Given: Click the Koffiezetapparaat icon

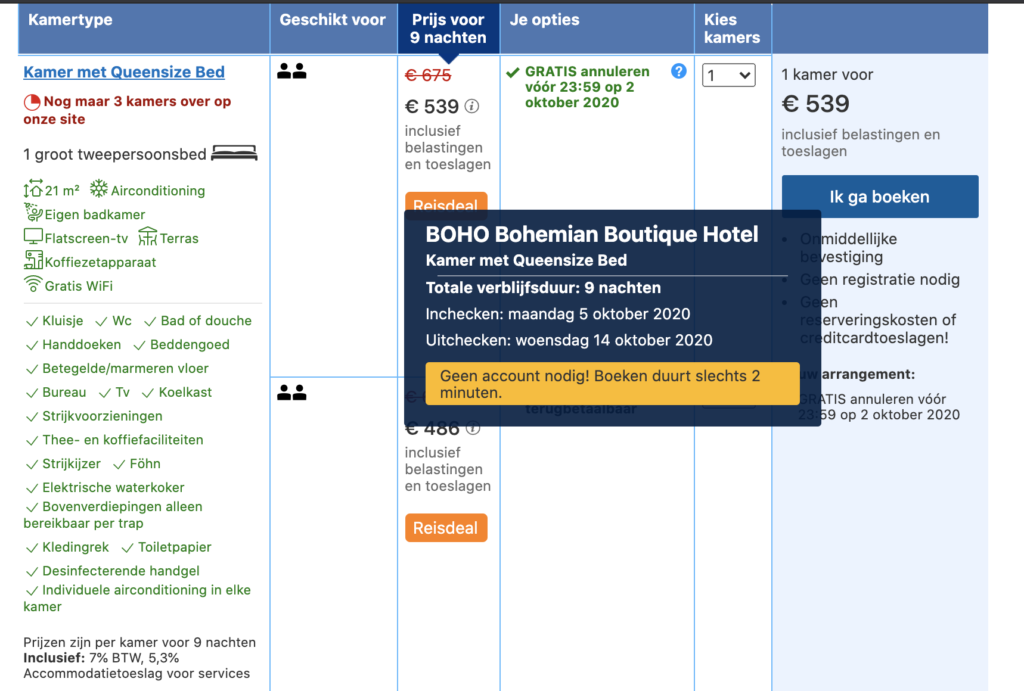Looking at the screenshot, I should pyautogui.click(x=33, y=260).
